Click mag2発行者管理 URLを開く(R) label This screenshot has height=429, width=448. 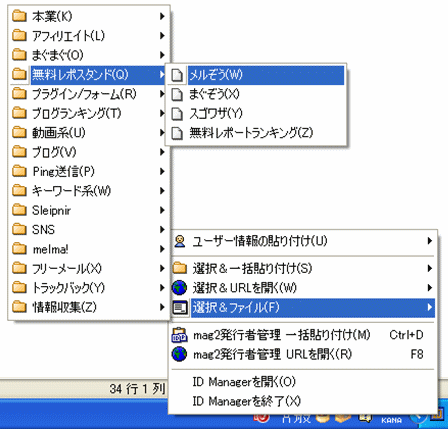(273, 354)
